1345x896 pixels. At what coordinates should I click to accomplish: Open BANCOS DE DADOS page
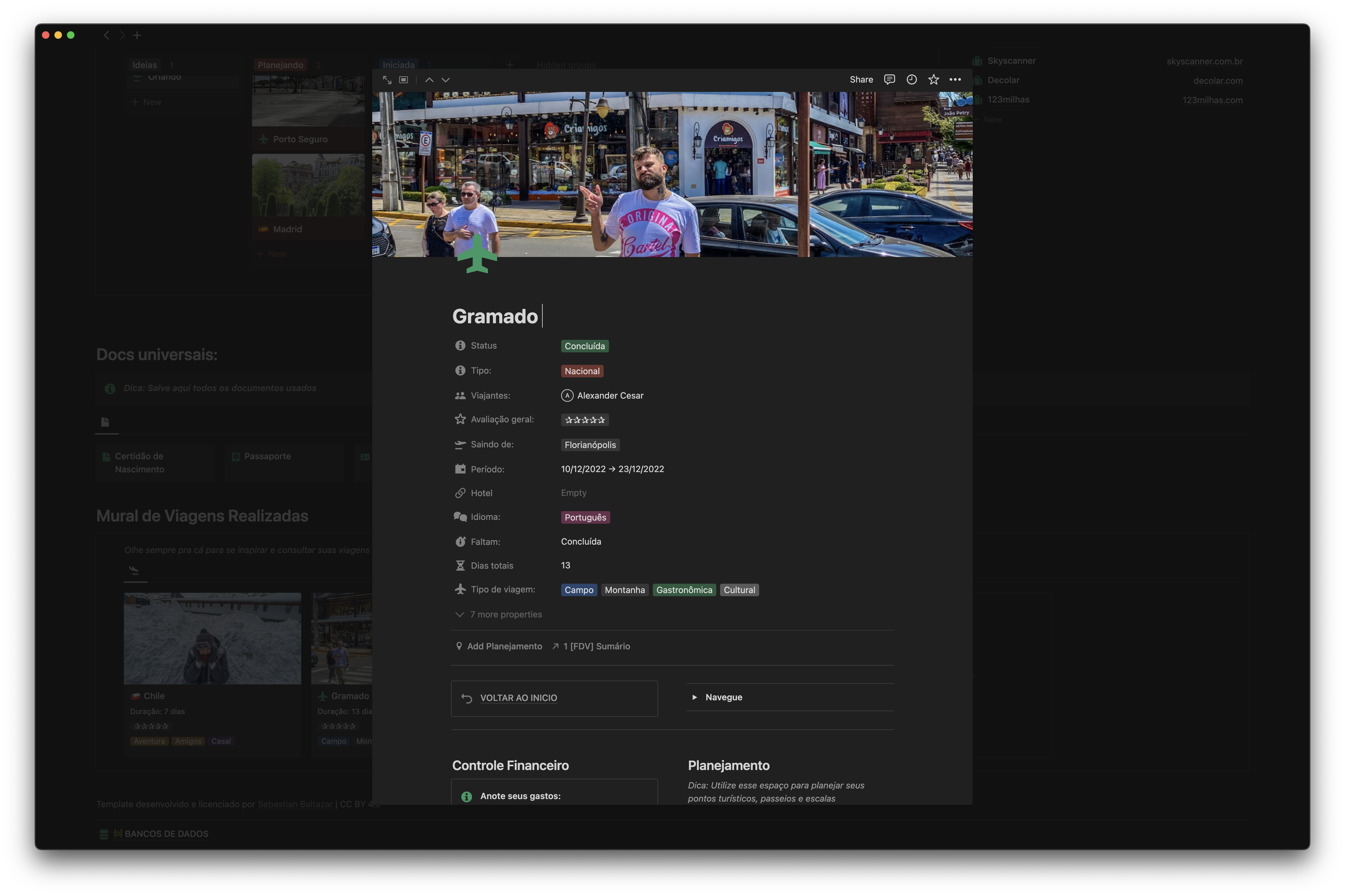tap(166, 834)
